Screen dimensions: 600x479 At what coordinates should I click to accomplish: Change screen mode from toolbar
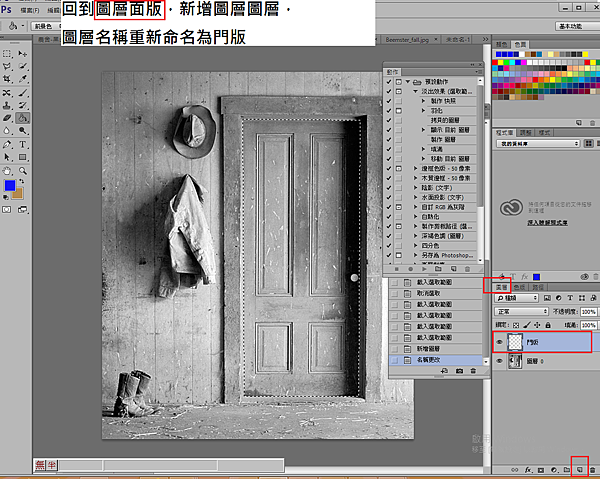23,210
